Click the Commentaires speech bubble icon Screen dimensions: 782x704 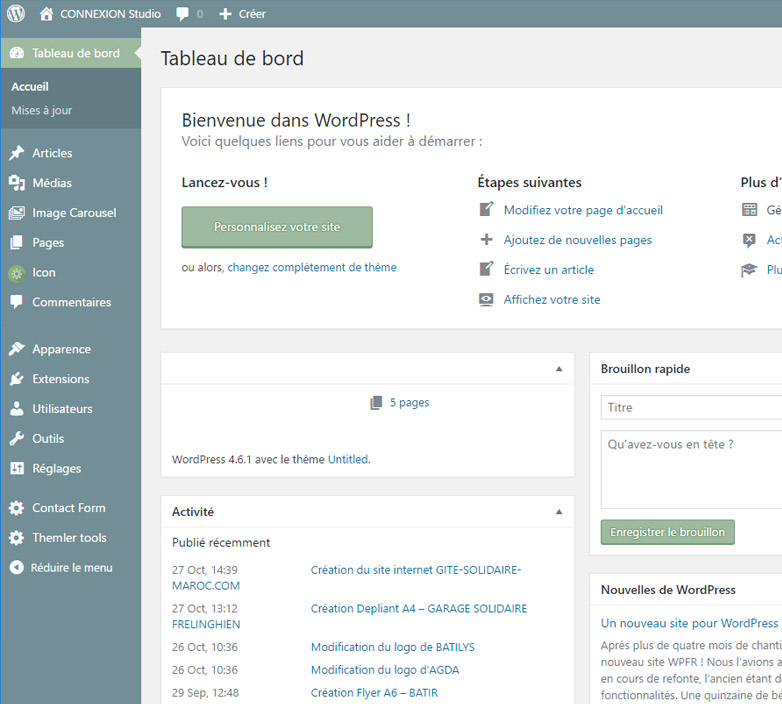tap(16, 302)
